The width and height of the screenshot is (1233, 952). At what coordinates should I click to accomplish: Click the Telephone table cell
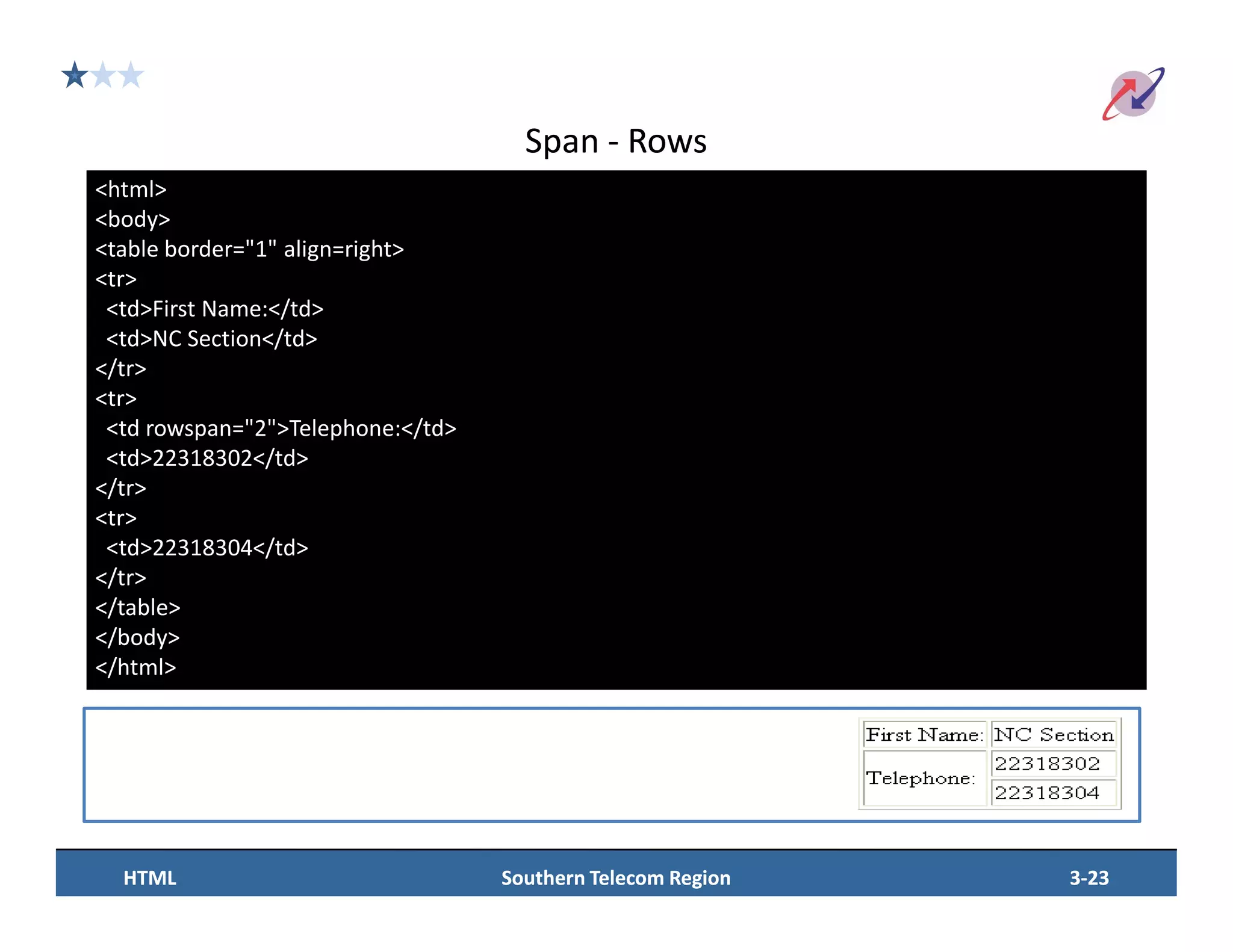tap(921, 778)
